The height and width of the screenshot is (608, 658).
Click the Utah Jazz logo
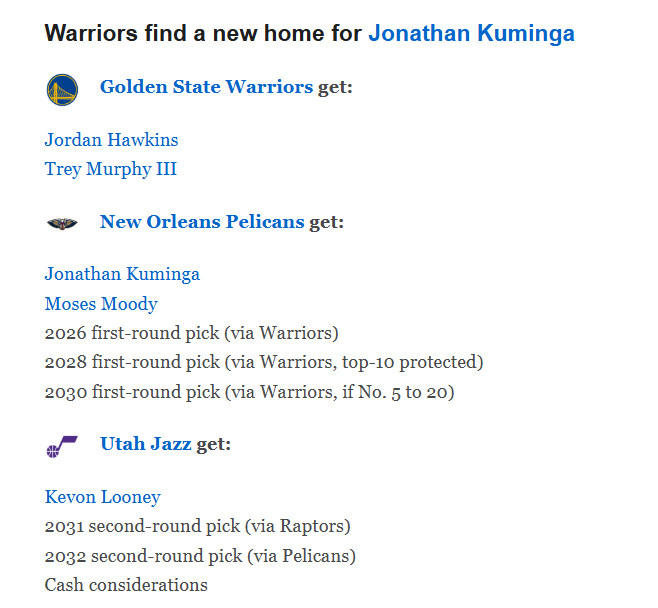click(x=62, y=446)
